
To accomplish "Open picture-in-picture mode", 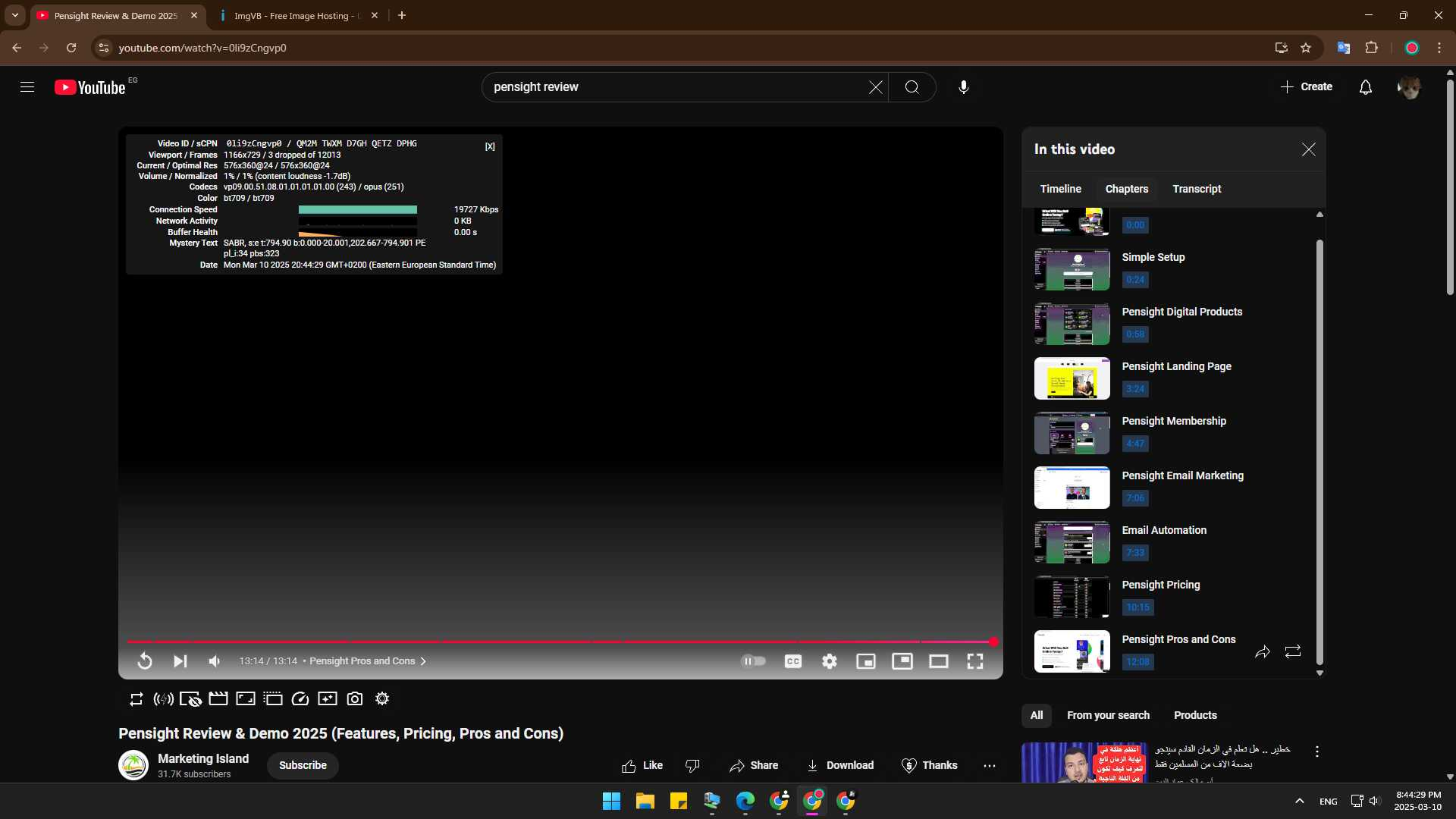I will tap(902, 661).
